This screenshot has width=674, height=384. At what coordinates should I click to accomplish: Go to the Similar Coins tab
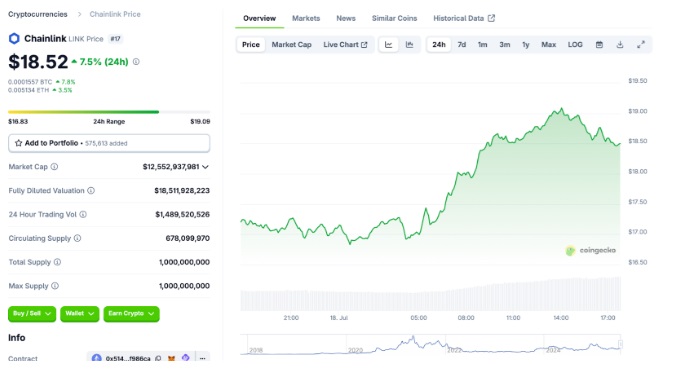(x=395, y=18)
